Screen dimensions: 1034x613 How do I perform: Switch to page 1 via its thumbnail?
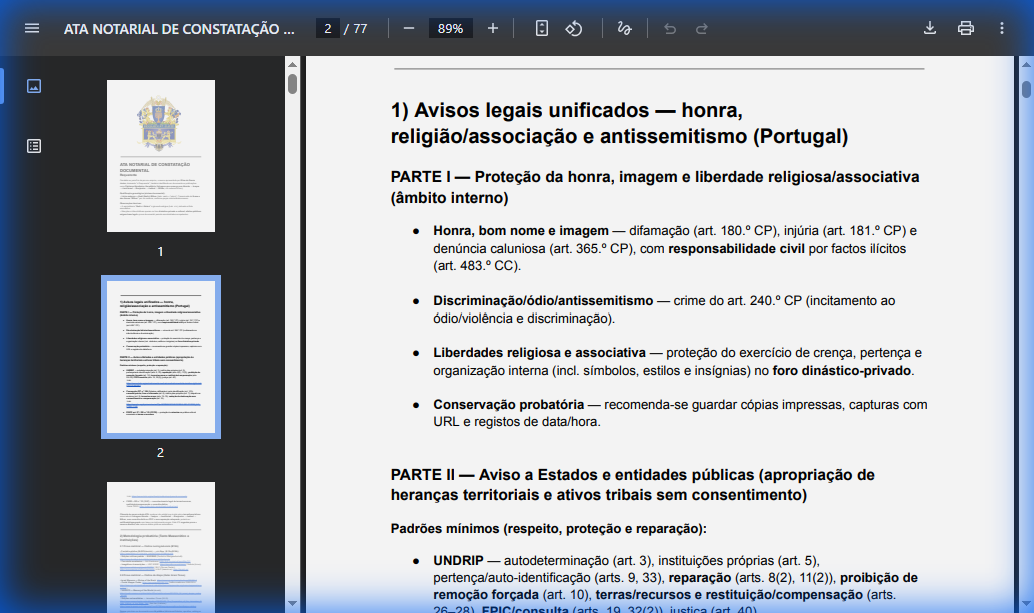point(160,155)
